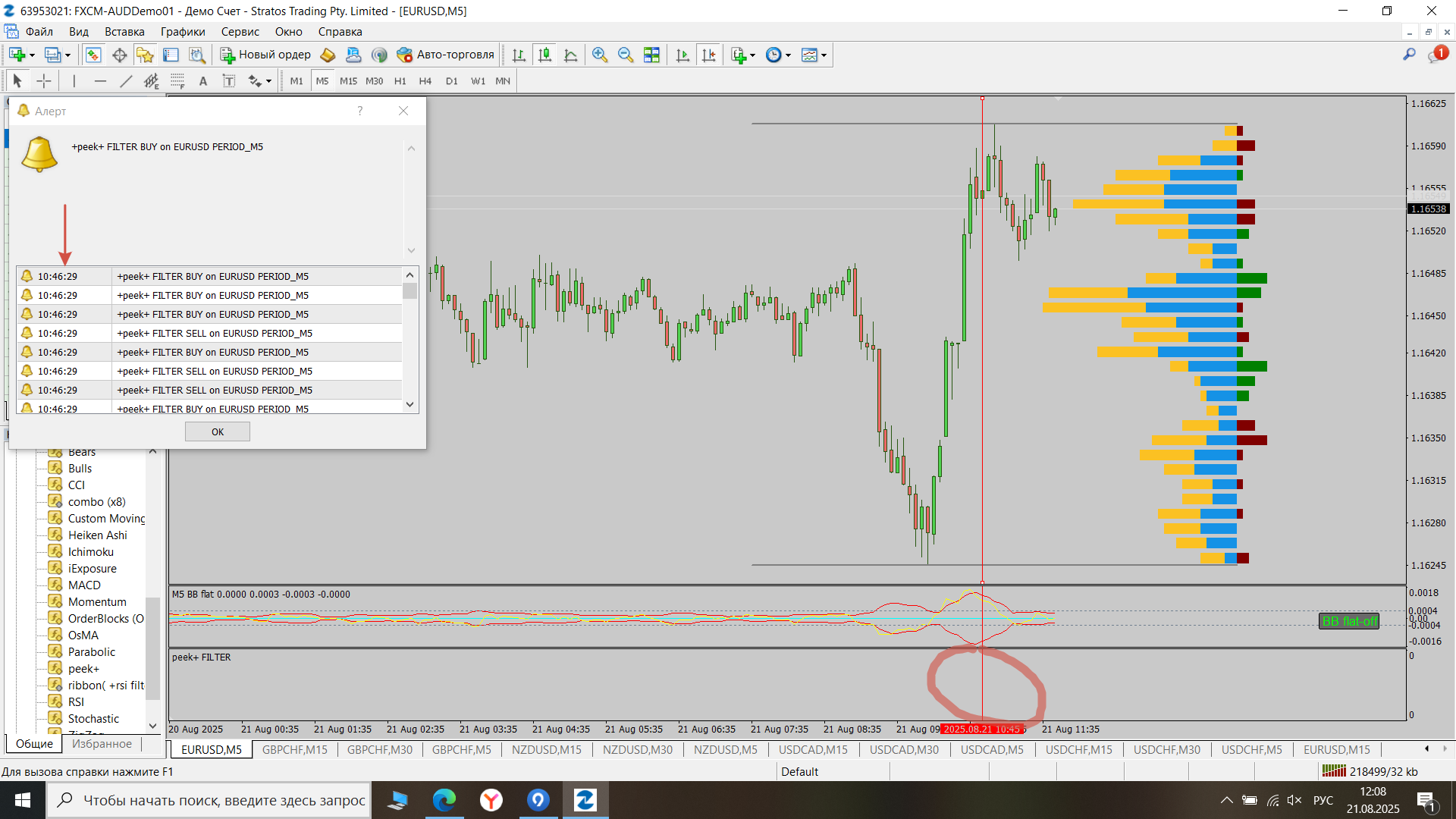Screen dimensions: 1456x819
Task: Open the periodicity clock dropdown
Action: [x=778, y=55]
